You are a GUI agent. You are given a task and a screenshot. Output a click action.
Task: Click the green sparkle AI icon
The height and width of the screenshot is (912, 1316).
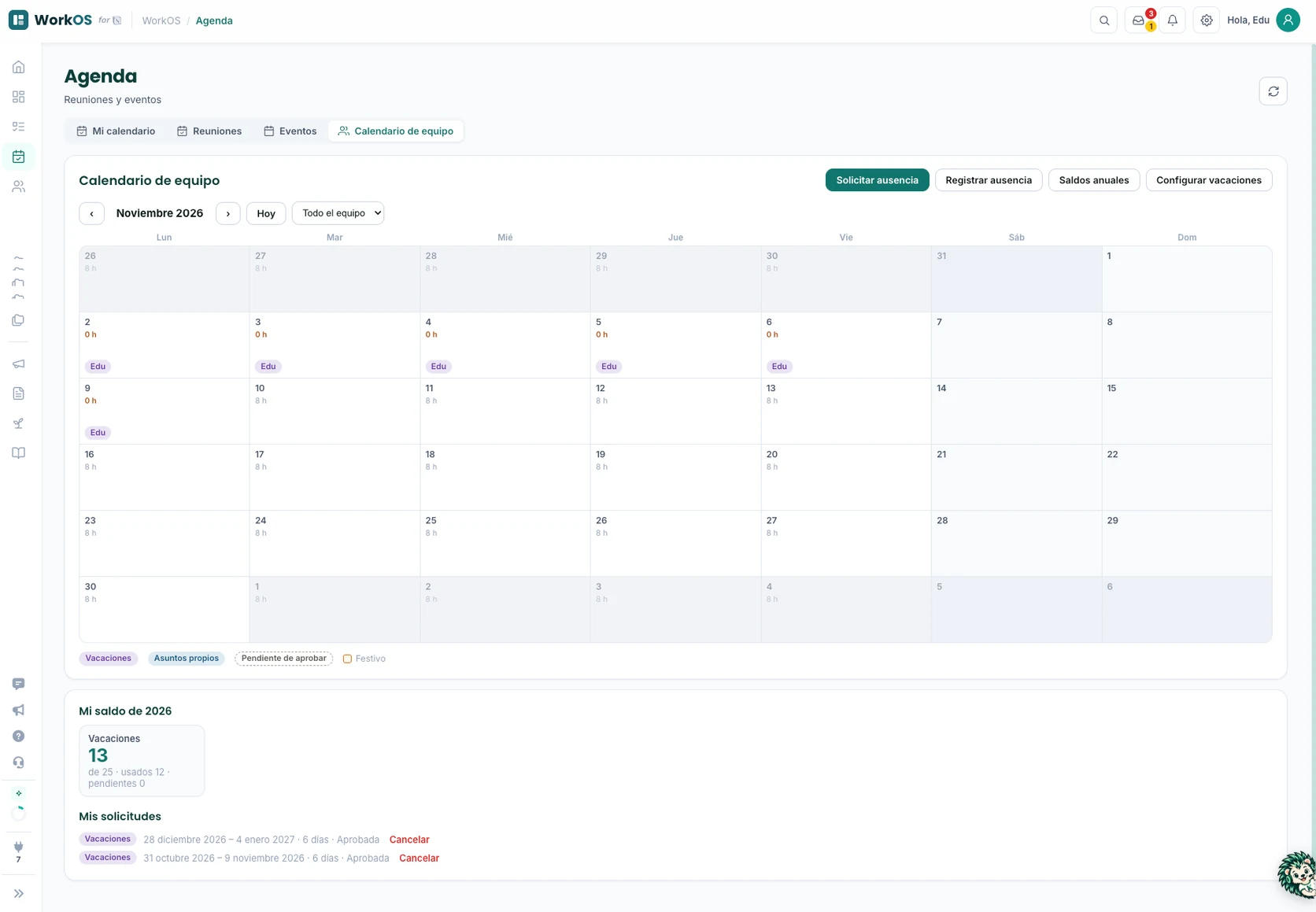[18, 793]
